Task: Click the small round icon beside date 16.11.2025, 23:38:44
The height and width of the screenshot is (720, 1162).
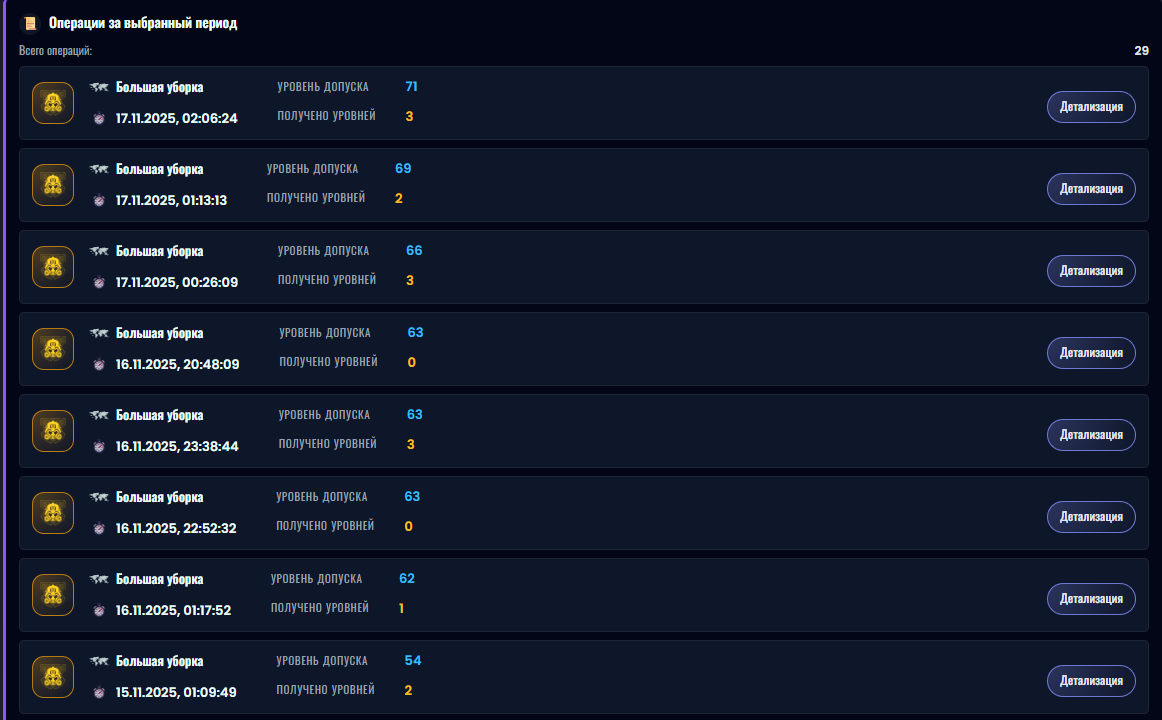Action: tap(99, 446)
